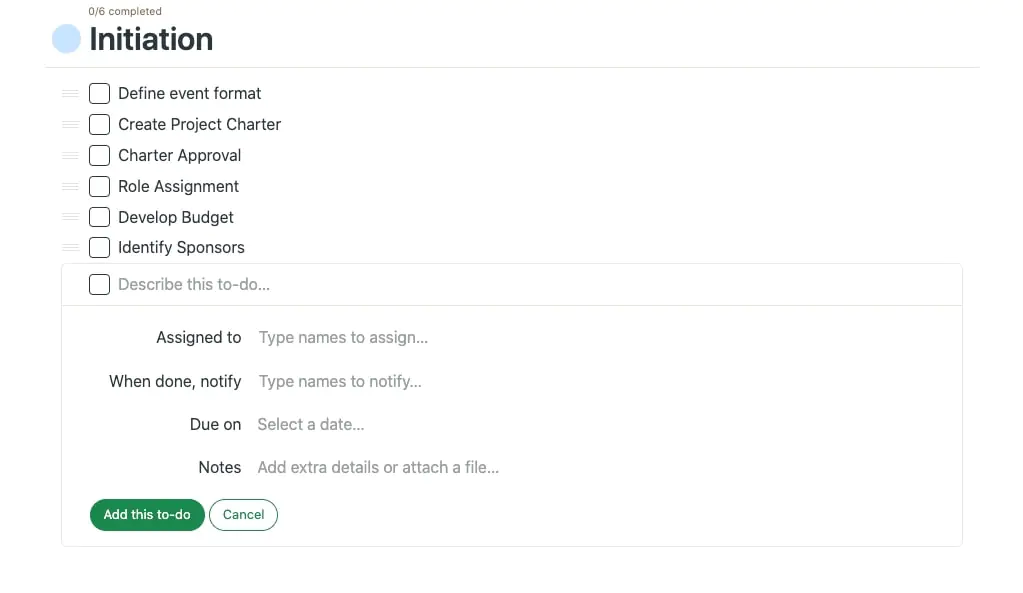Cancel the new to-do entry

click(243, 514)
